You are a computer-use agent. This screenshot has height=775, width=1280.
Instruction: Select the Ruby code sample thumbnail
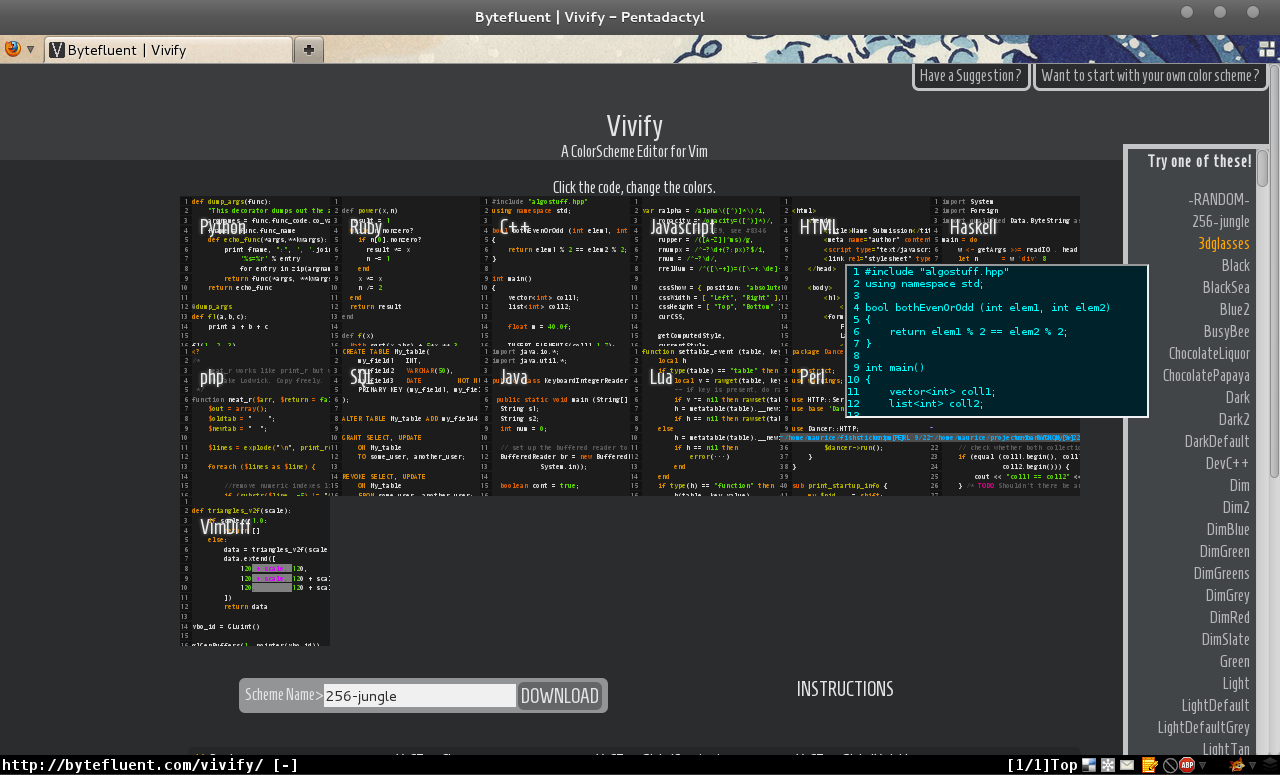(x=405, y=271)
